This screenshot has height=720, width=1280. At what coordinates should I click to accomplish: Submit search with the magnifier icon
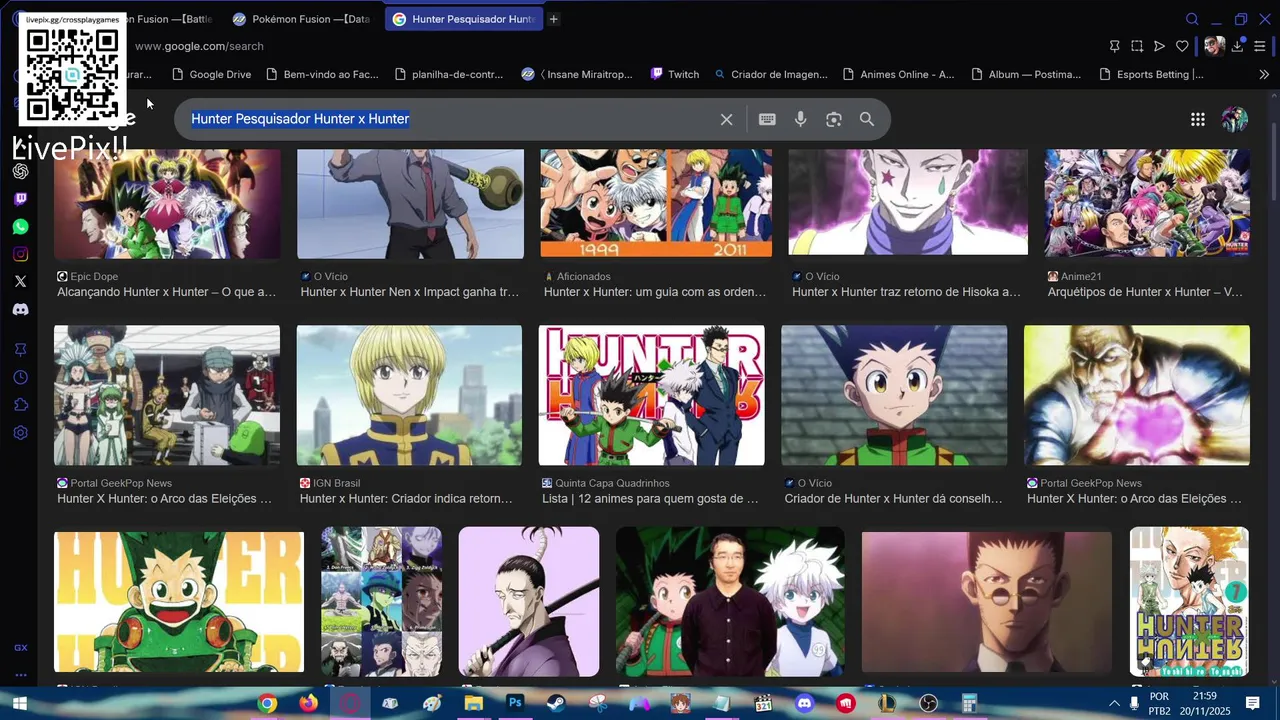point(867,119)
